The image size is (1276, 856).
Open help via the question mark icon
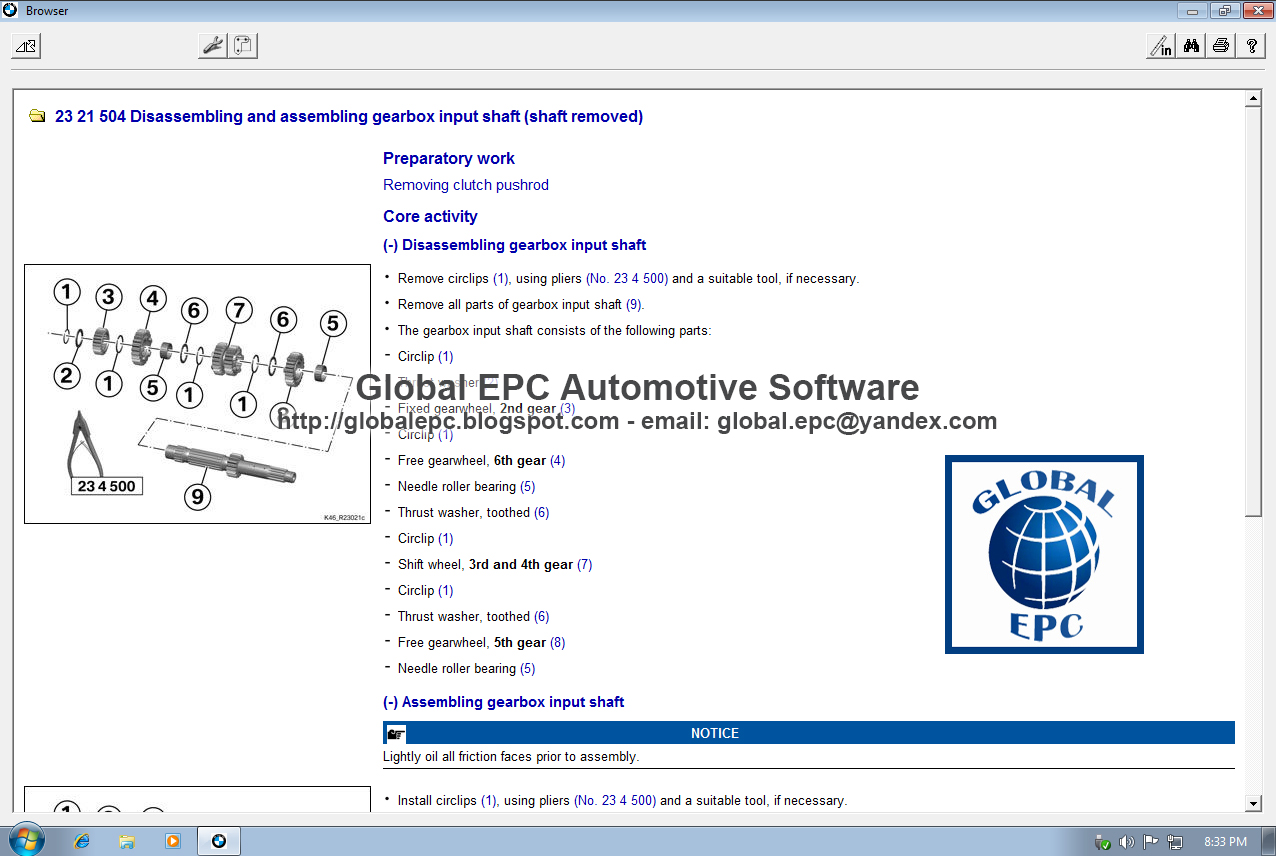pyautogui.click(x=1250, y=45)
